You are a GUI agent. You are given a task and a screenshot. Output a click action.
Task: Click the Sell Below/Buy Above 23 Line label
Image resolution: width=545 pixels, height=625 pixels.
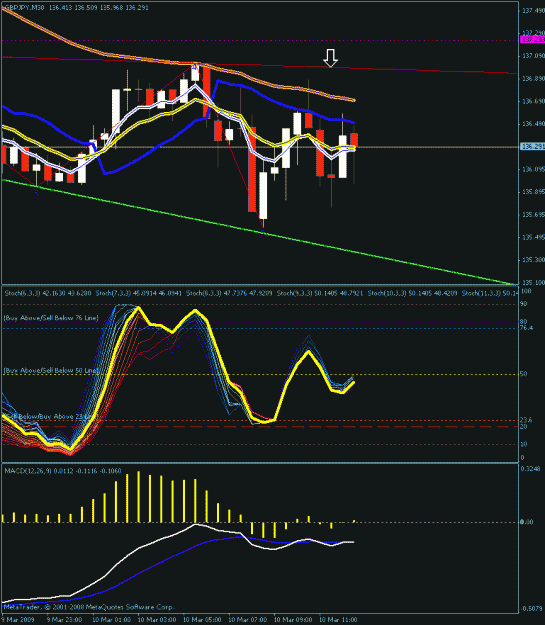(x=52, y=417)
